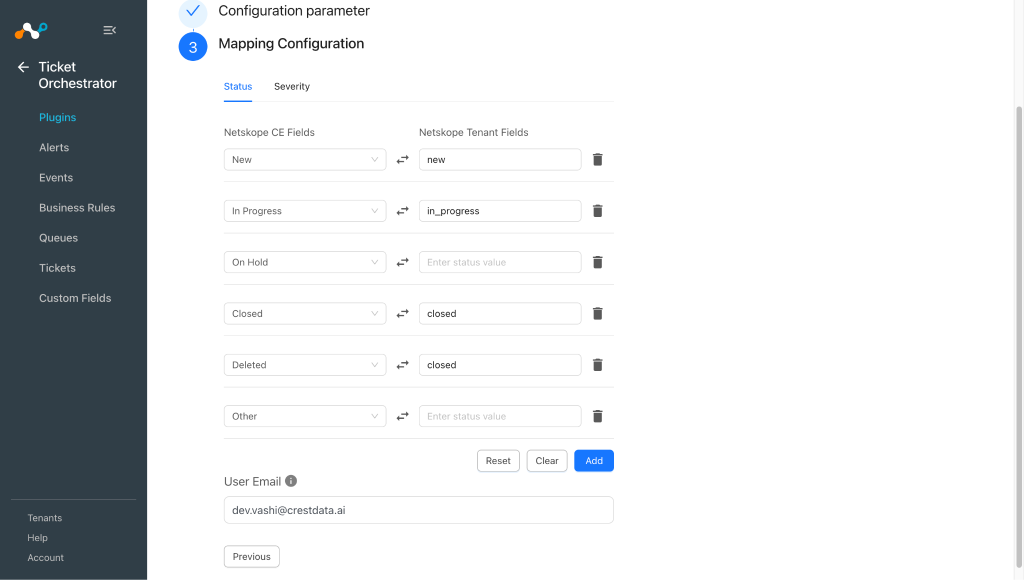The height and width of the screenshot is (580, 1024).
Task: Click the User Email info icon
Action: click(x=291, y=481)
